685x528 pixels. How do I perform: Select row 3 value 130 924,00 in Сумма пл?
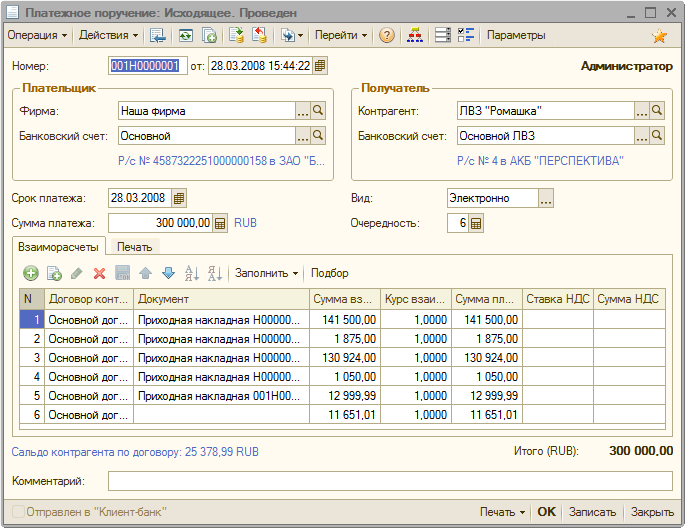click(487, 358)
